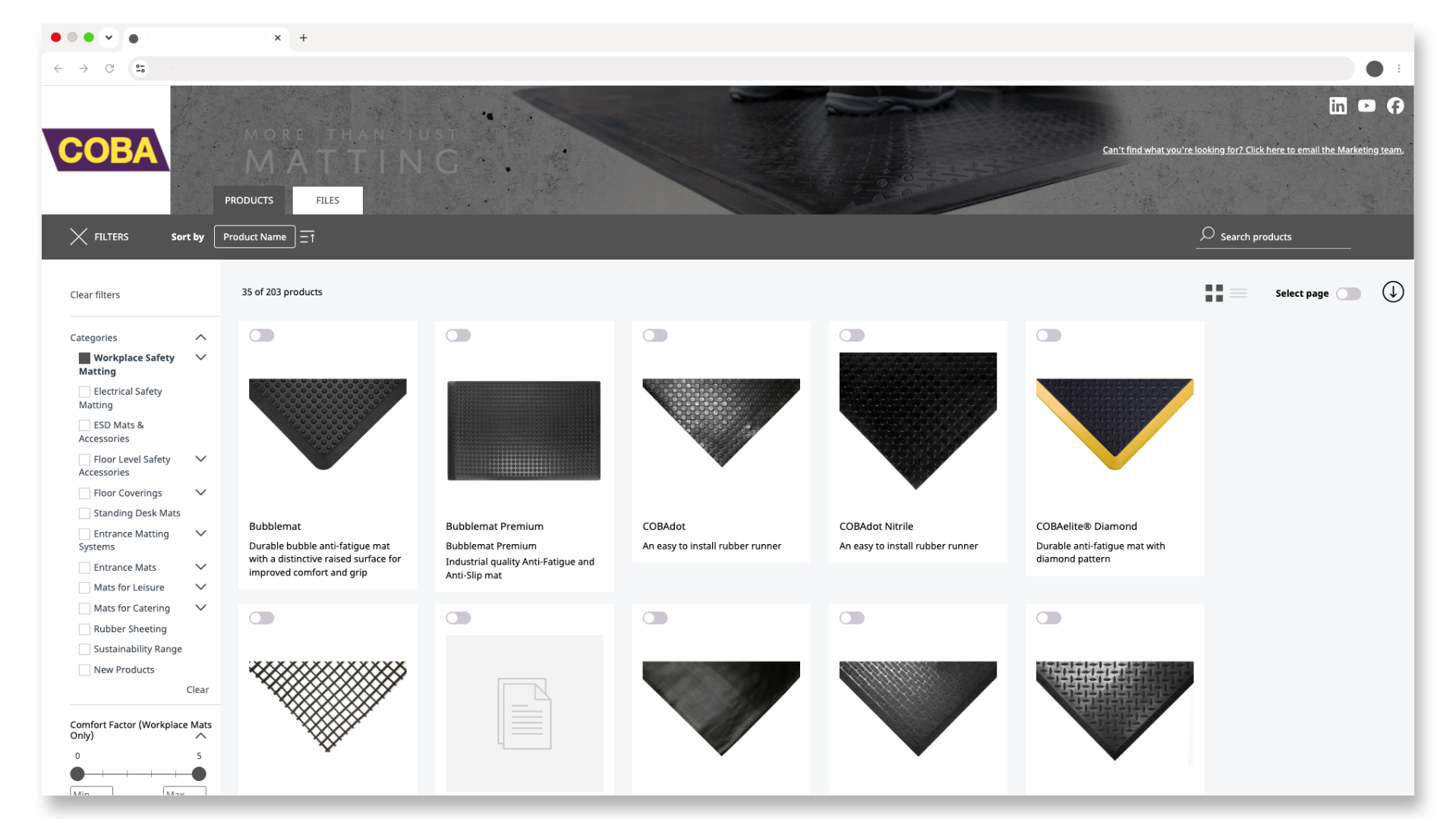
Task: Open Sort by Product Name dropdown
Action: 254,237
